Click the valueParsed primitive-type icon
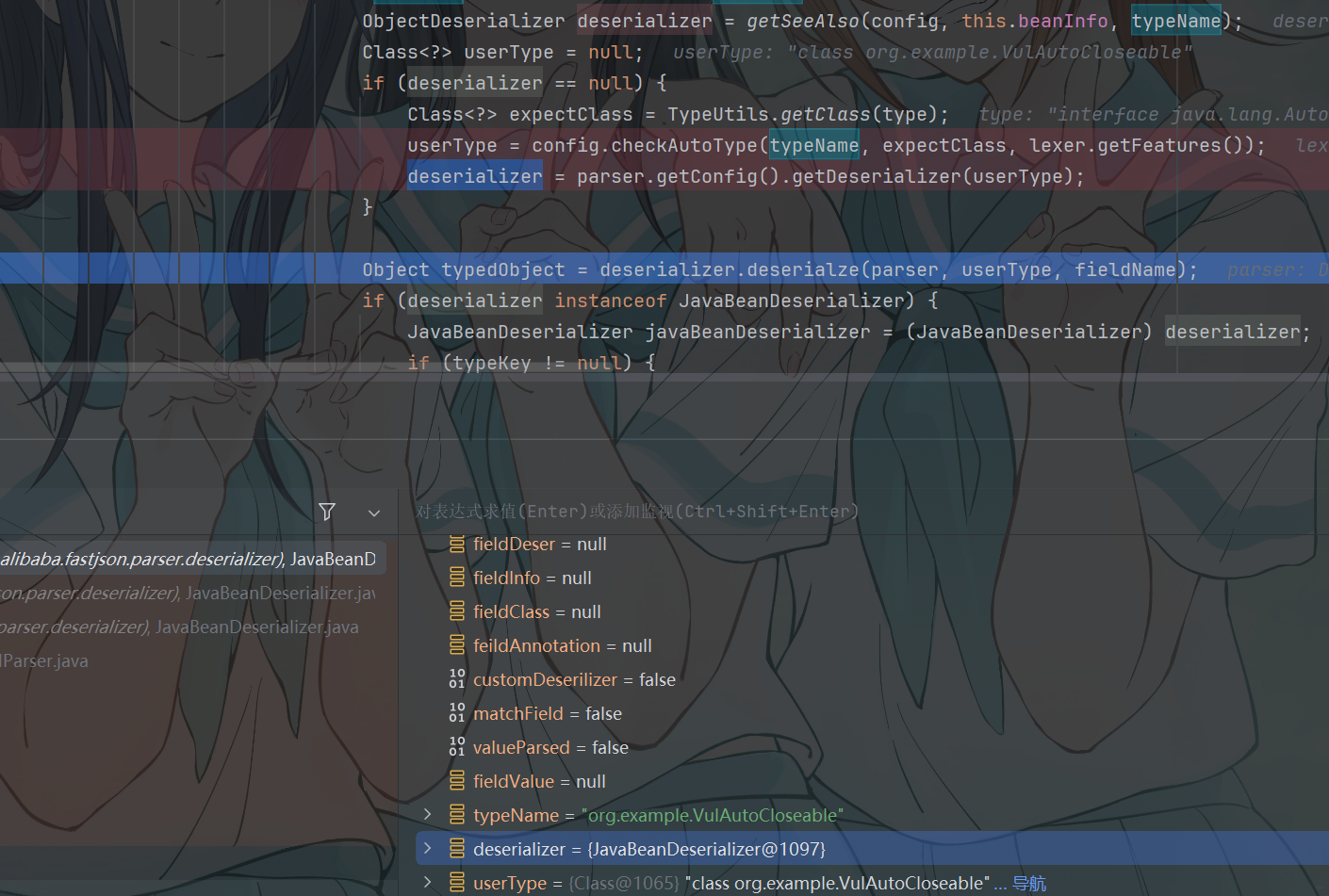Screen dimensions: 1329x896 457,747
